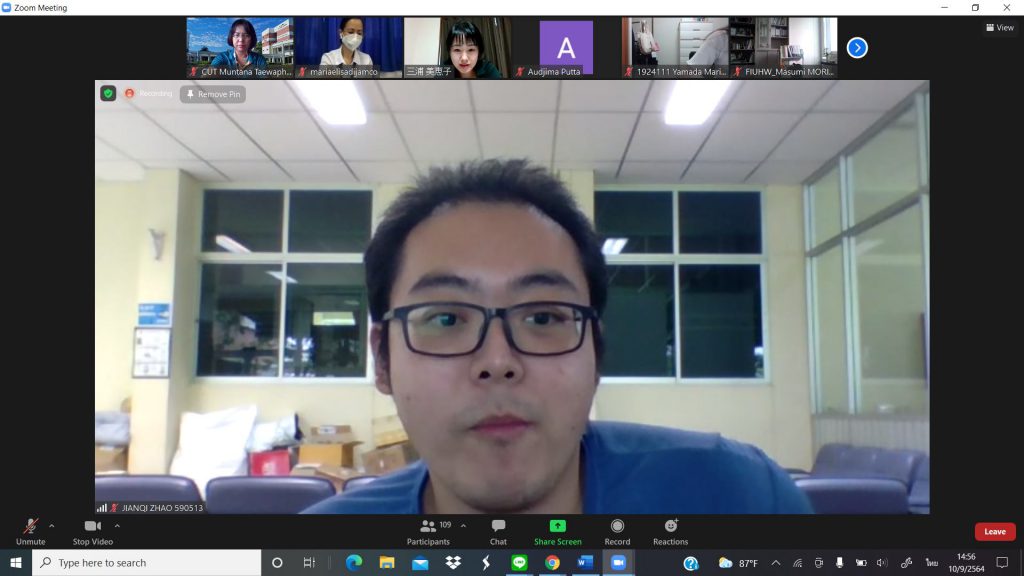This screenshot has height=576, width=1024.
Task: Open Task View on the taskbar
Action: (x=309, y=562)
